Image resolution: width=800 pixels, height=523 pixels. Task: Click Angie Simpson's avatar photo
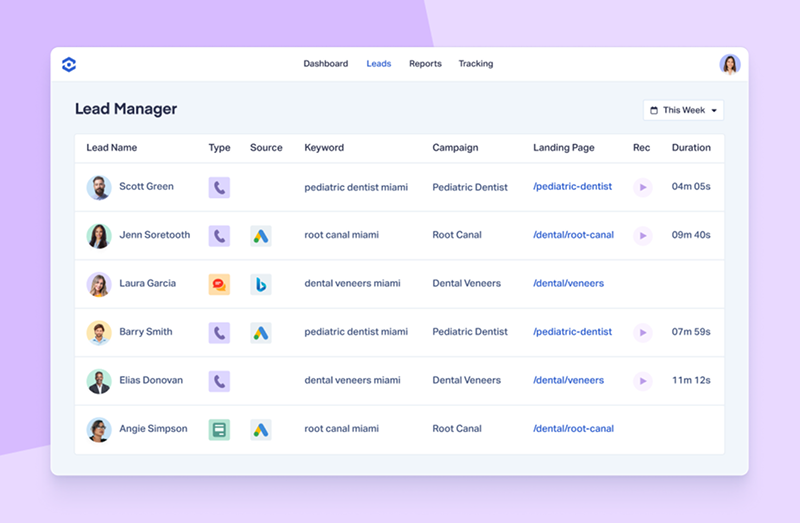(99, 430)
